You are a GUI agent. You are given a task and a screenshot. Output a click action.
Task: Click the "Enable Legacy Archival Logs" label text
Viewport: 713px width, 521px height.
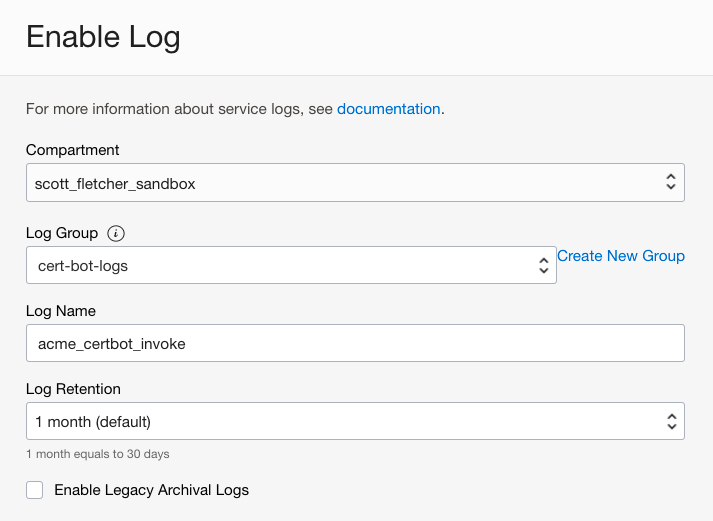click(x=151, y=490)
